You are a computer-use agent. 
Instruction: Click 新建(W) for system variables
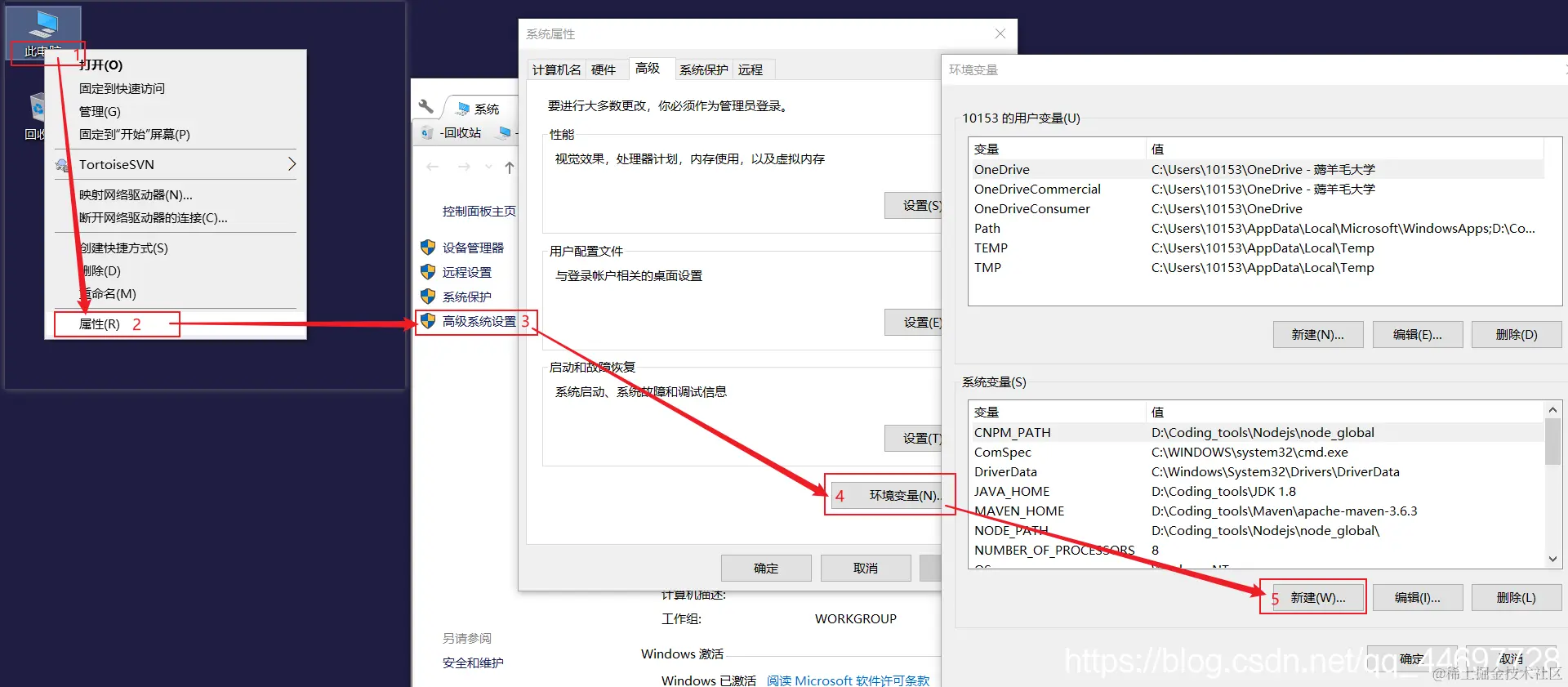1318,597
